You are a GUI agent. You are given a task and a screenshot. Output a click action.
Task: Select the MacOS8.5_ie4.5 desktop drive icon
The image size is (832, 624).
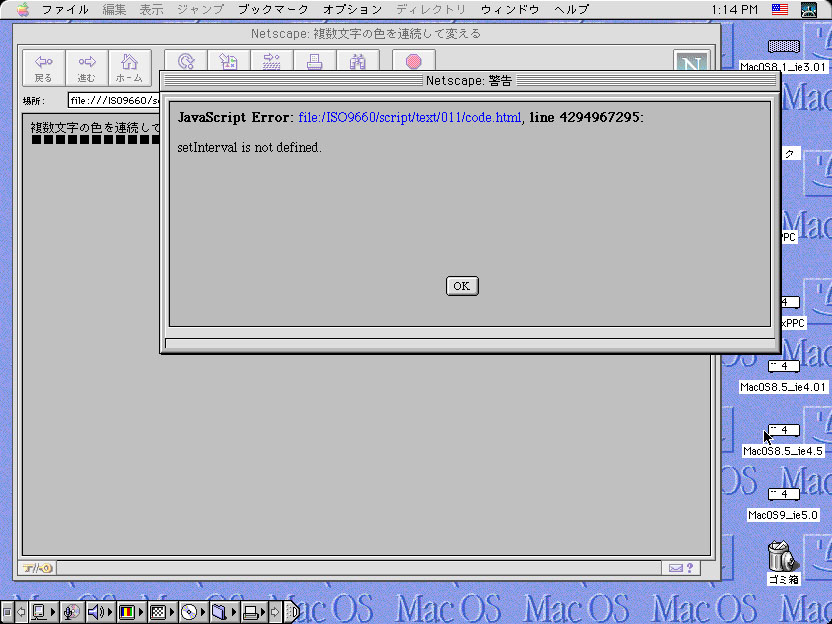point(783,430)
